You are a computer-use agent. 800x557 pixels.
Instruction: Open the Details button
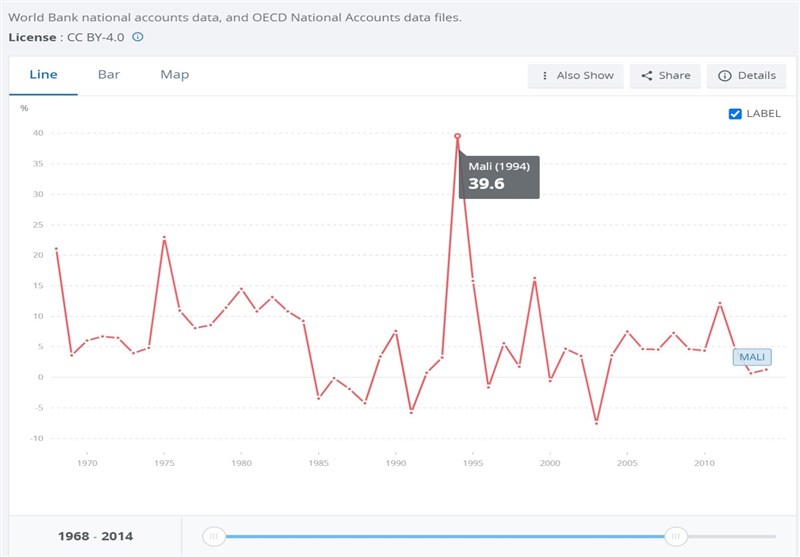(746, 76)
